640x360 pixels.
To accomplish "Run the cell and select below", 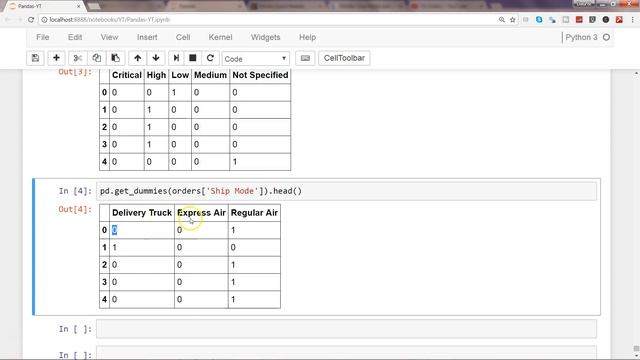I will tap(176, 58).
